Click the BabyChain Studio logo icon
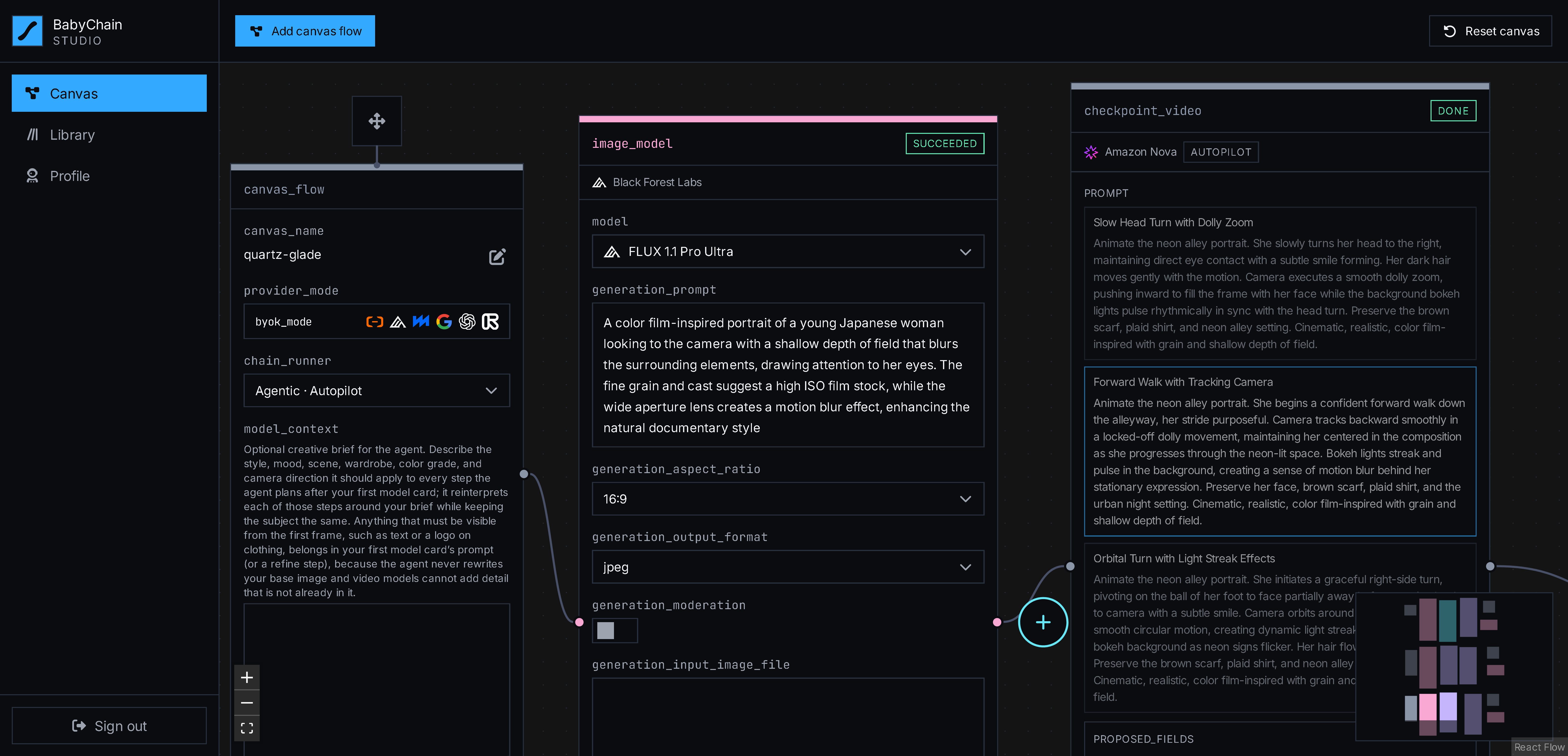Viewport: 1568px width, 756px height. pyautogui.click(x=27, y=31)
